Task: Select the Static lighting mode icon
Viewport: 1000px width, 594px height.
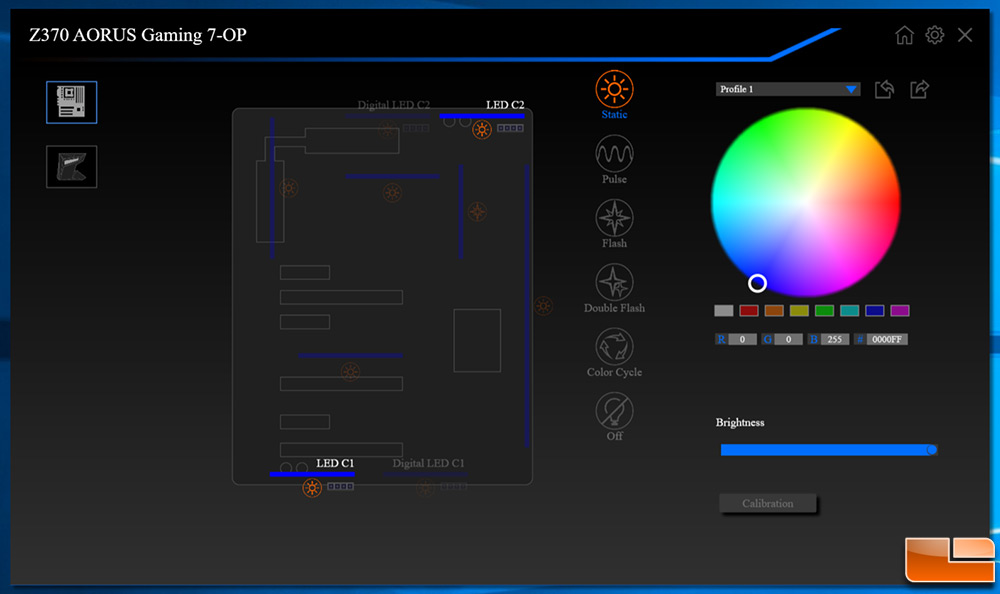Action: [x=614, y=89]
